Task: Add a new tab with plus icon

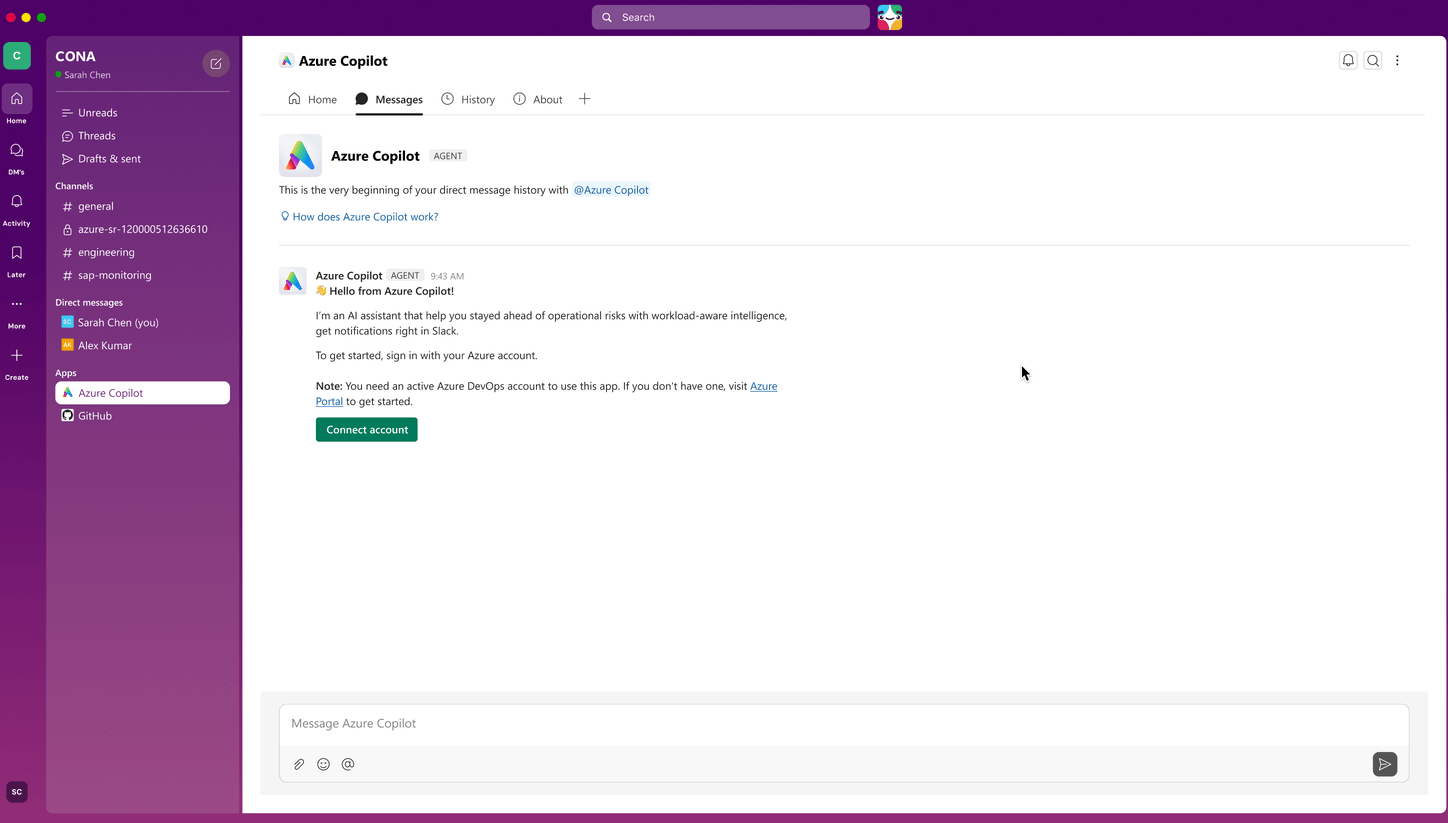Action: tap(585, 99)
